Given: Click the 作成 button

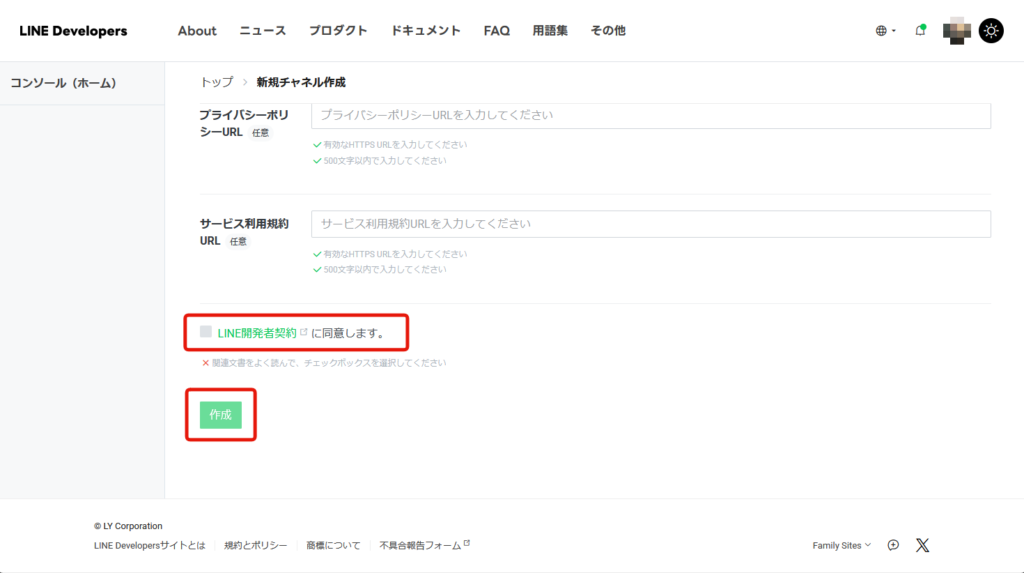Looking at the screenshot, I should point(221,415).
